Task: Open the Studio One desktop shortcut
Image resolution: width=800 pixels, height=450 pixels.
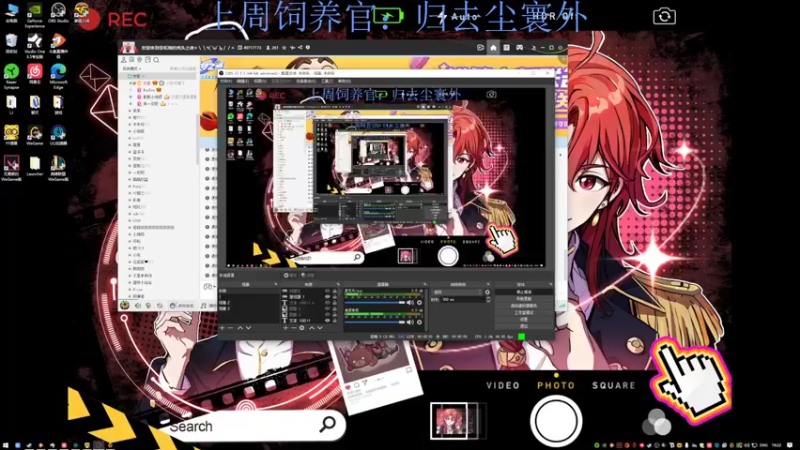Action: coord(35,45)
